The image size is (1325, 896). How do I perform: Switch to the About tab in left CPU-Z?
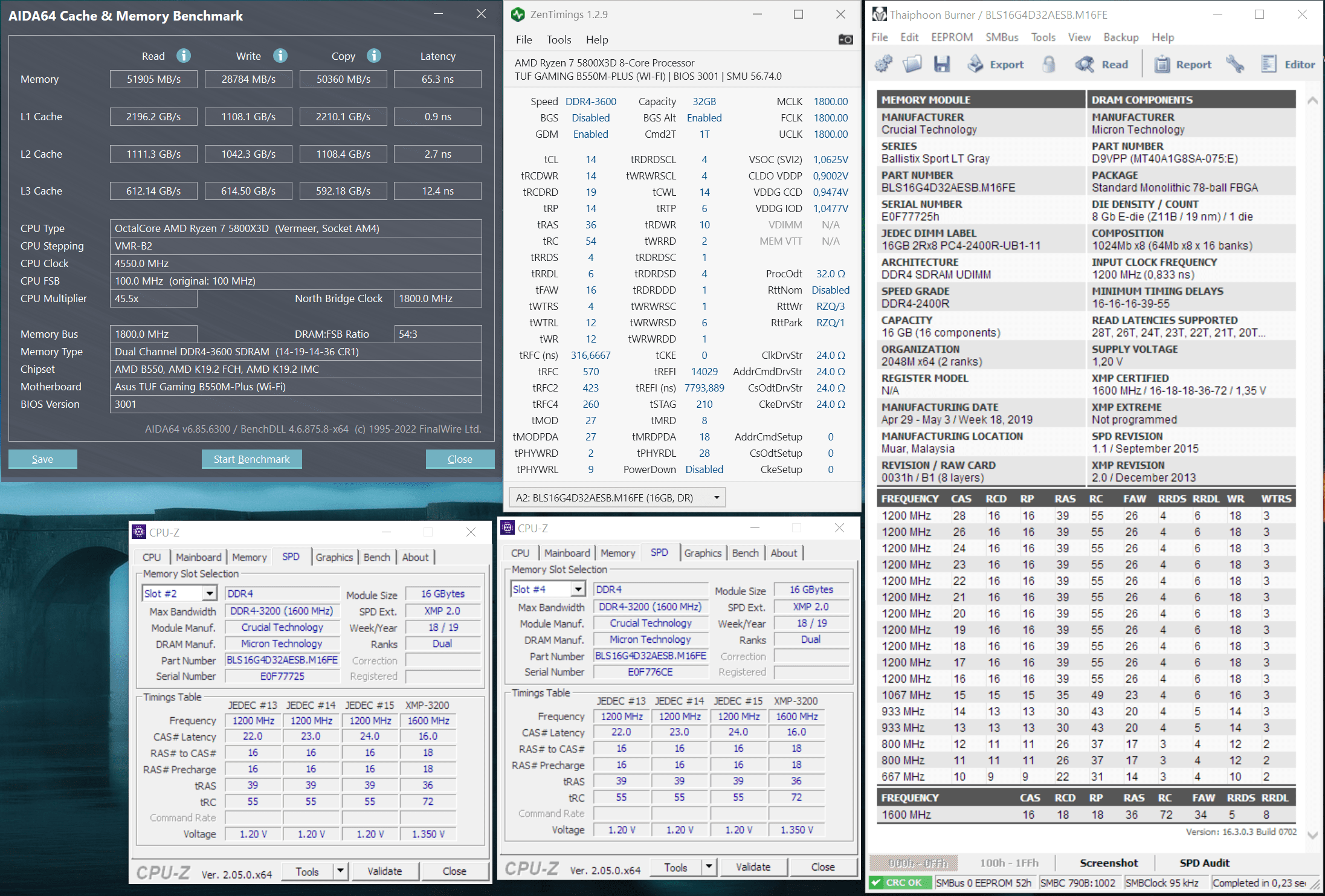point(415,557)
